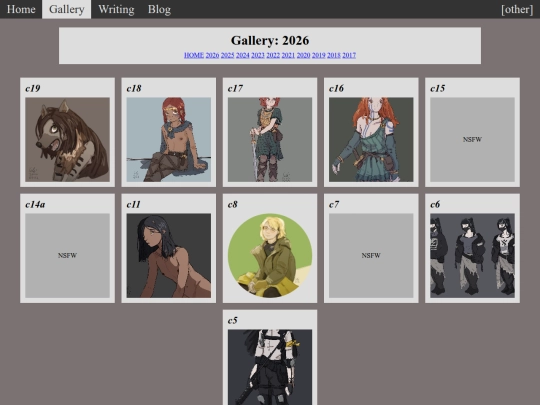540x405 pixels.
Task: Open the 2024 gallery year link
Action: point(242,55)
